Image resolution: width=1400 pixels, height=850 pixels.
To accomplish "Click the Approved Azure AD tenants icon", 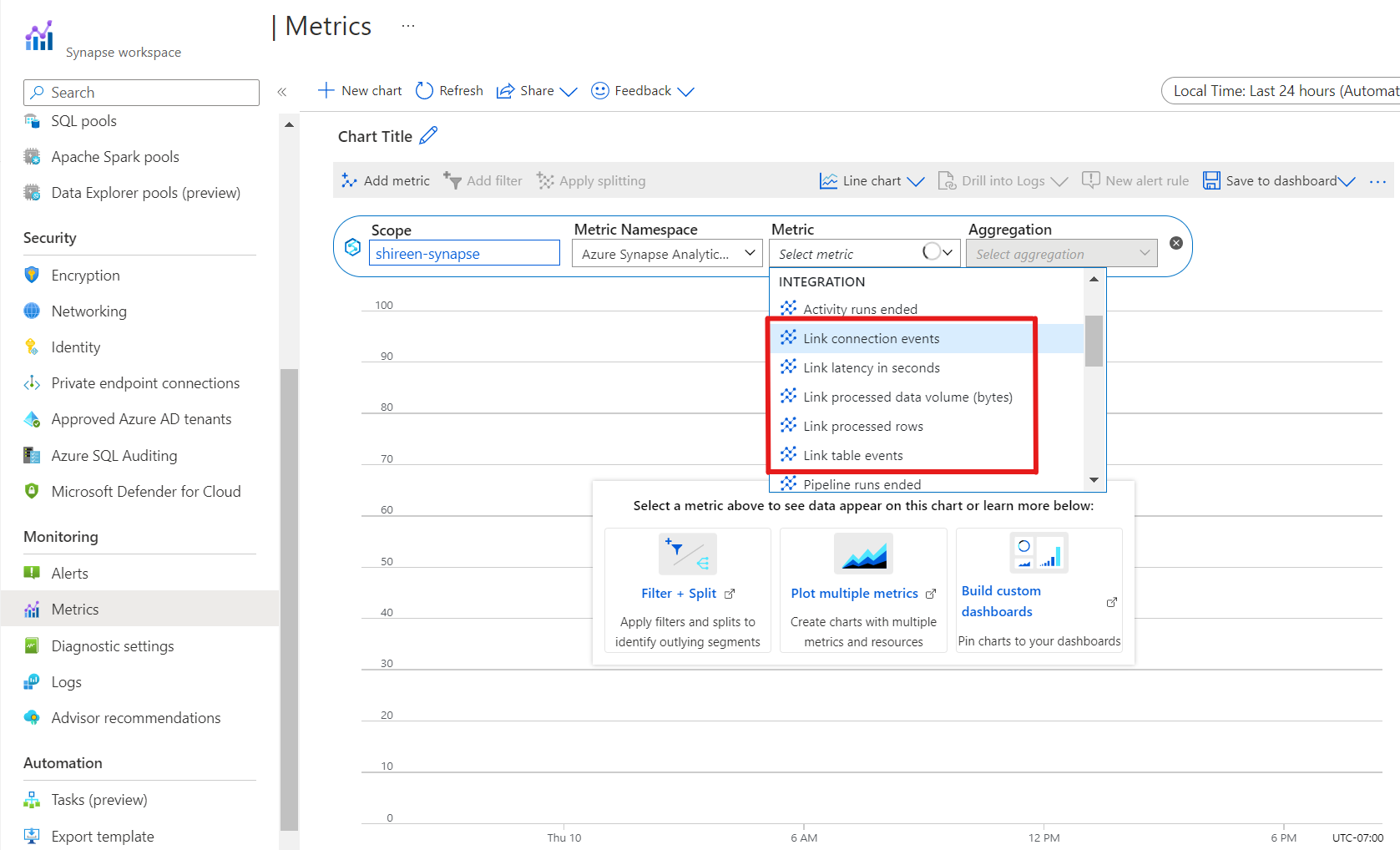I will (x=32, y=418).
